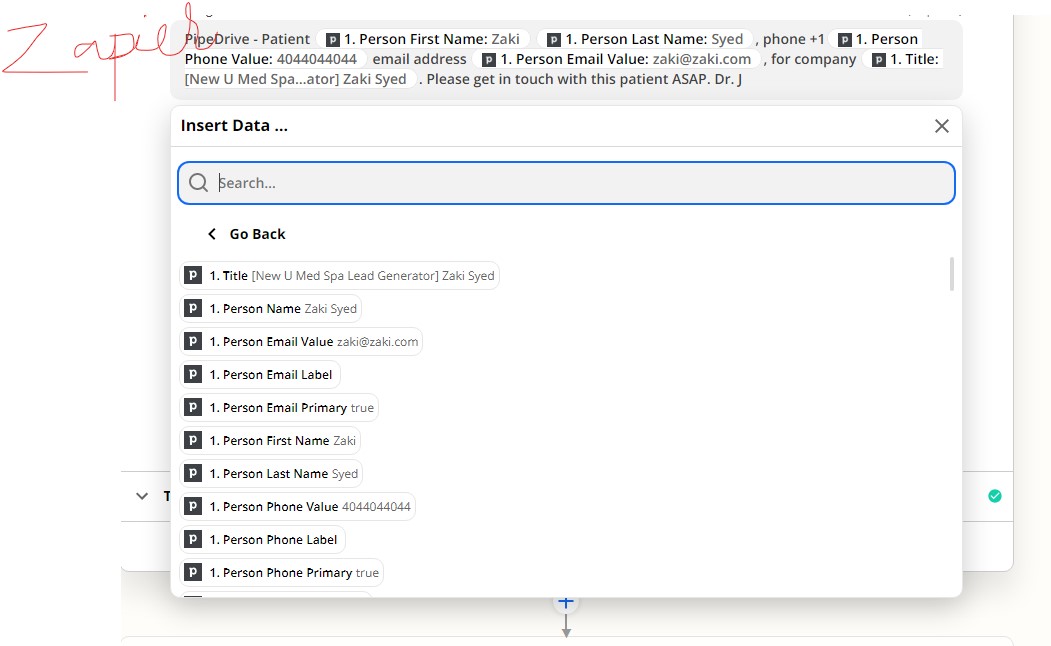Select Last Name: Syed pill in message
Viewport: 1051px width, 646px height.
pos(645,39)
